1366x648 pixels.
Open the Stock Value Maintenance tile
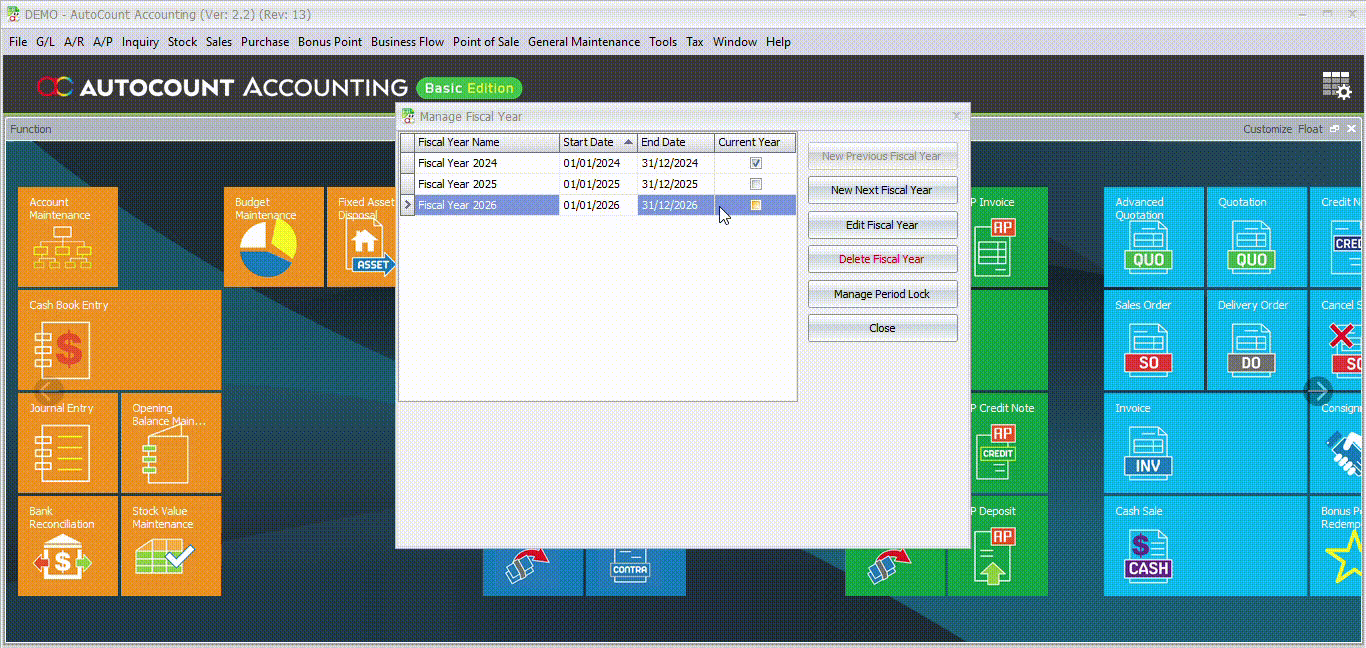coord(170,546)
